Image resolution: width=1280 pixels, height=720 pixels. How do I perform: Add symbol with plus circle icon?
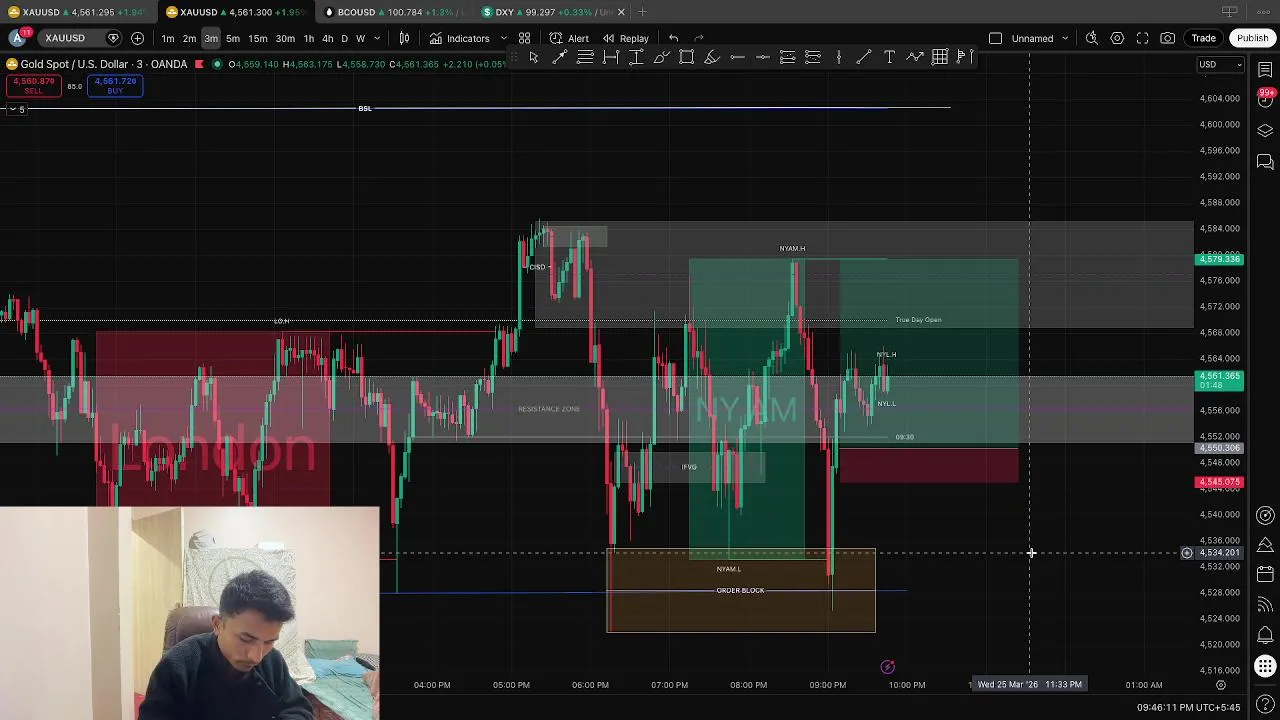click(x=137, y=38)
